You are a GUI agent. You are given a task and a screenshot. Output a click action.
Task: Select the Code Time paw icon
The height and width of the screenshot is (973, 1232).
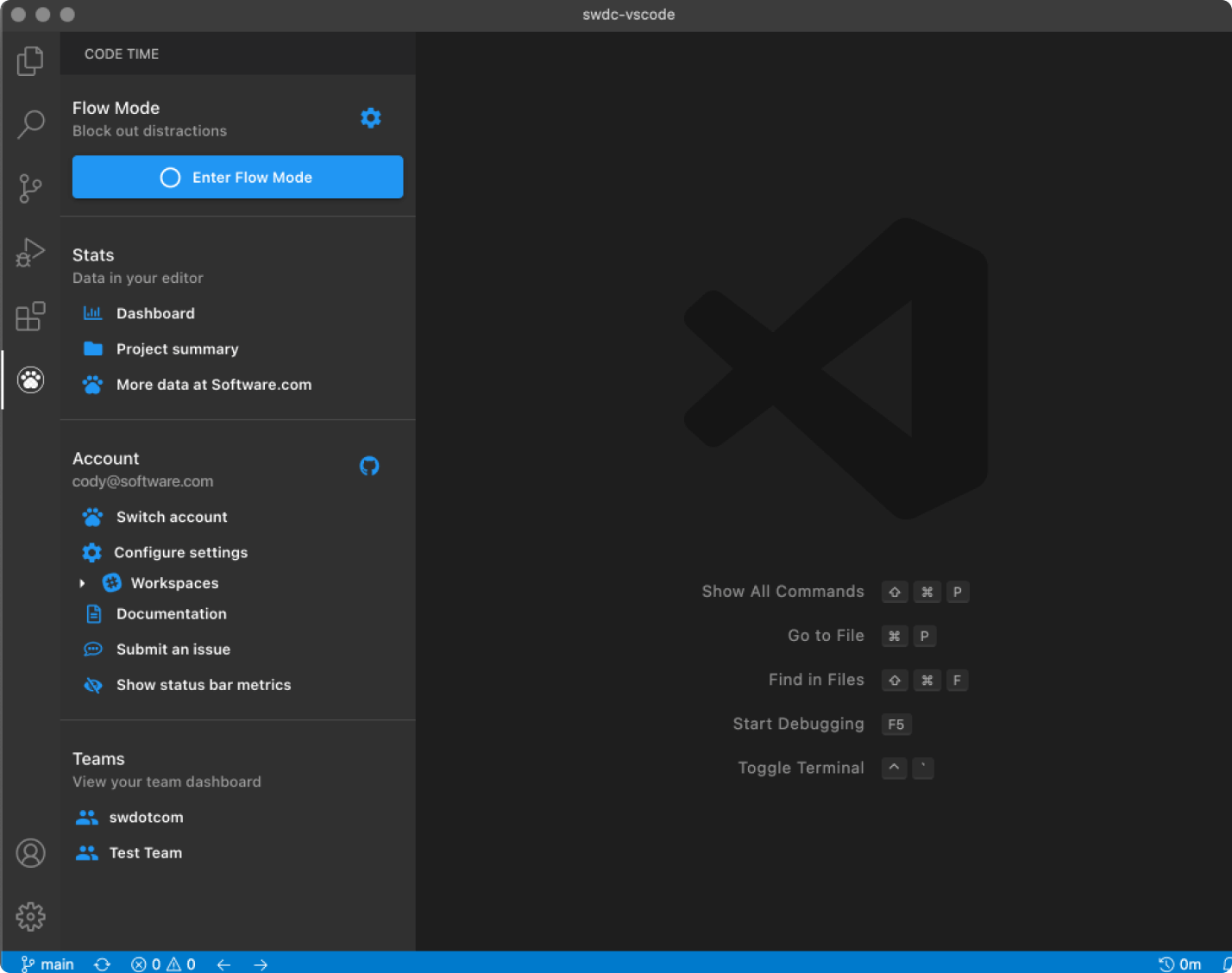[x=30, y=380]
